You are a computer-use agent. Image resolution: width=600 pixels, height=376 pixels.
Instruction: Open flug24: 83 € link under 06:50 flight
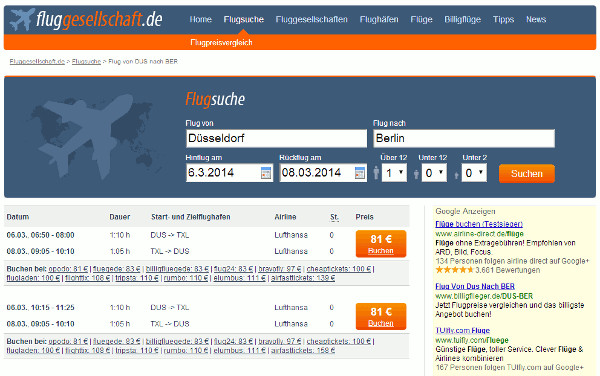point(233,269)
